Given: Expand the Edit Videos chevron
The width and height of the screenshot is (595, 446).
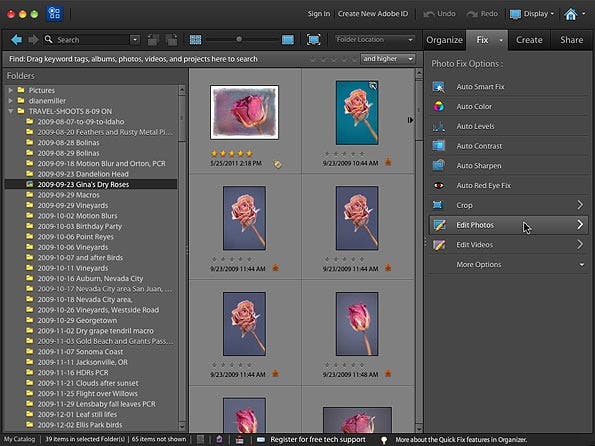Looking at the screenshot, I should 580,244.
